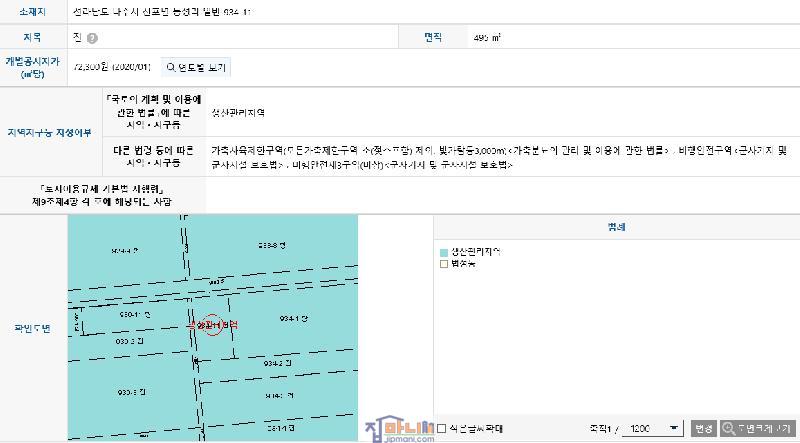Click the 범례 legend panel header

click(616, 227)
